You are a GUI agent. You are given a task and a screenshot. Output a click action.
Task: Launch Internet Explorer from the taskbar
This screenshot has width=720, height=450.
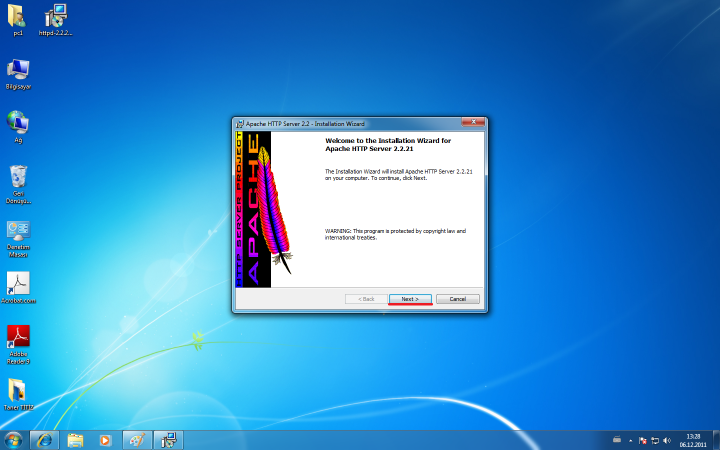click(43, 440)
